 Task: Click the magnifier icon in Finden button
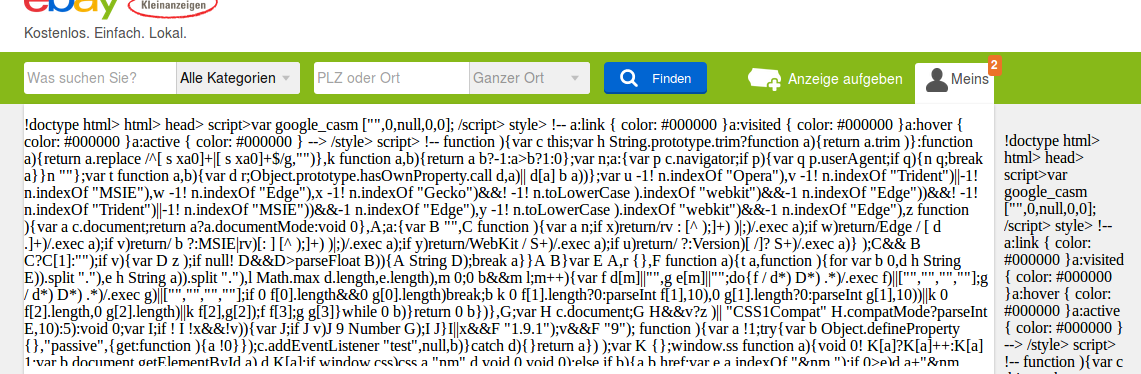(x=628, y=79)
